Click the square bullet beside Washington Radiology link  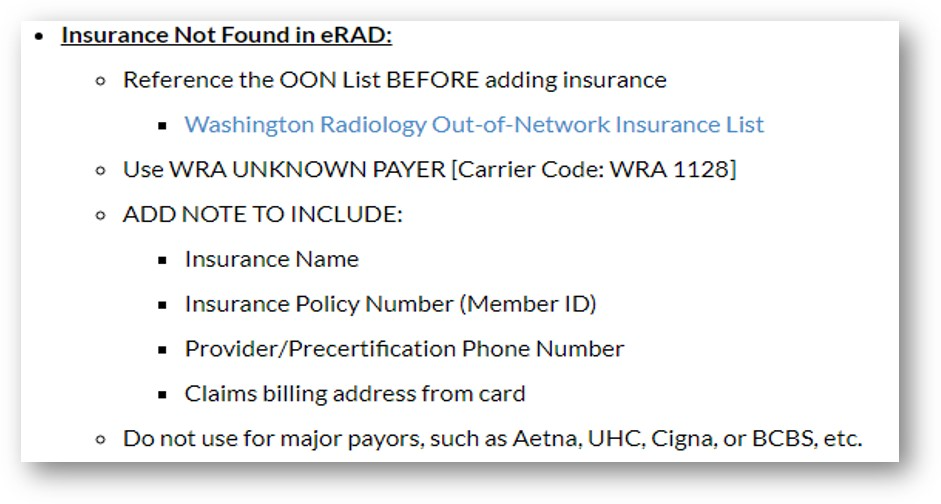point(163,126)
